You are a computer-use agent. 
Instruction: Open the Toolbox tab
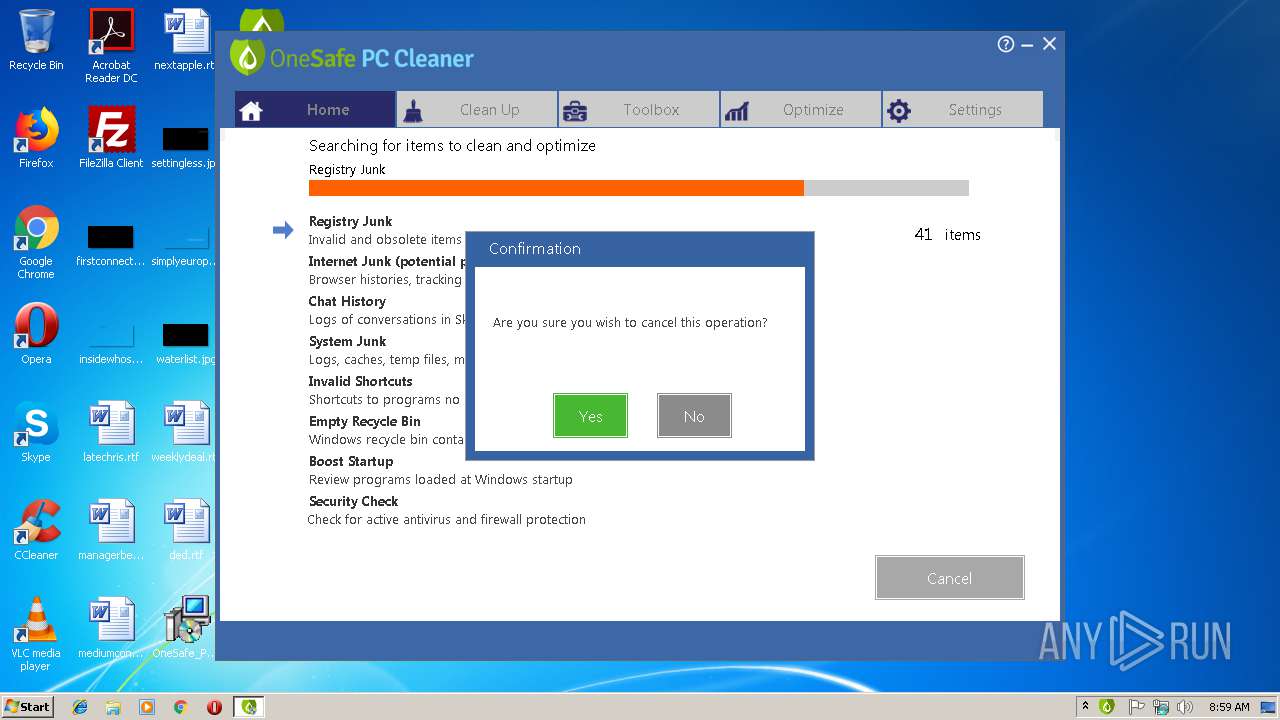point(639,110)
